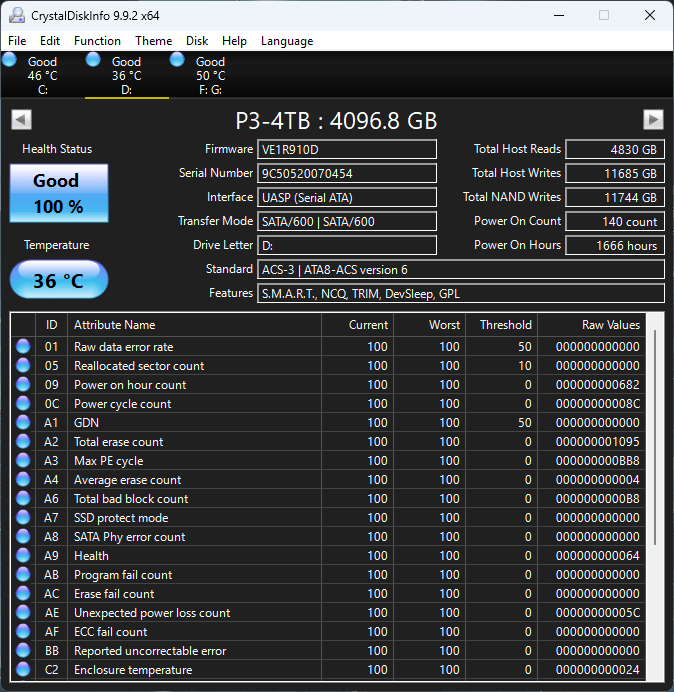Viewport: 674px width, 692px height.
Task: Click the Standard field ACS-3
Action: coord(461,269)
